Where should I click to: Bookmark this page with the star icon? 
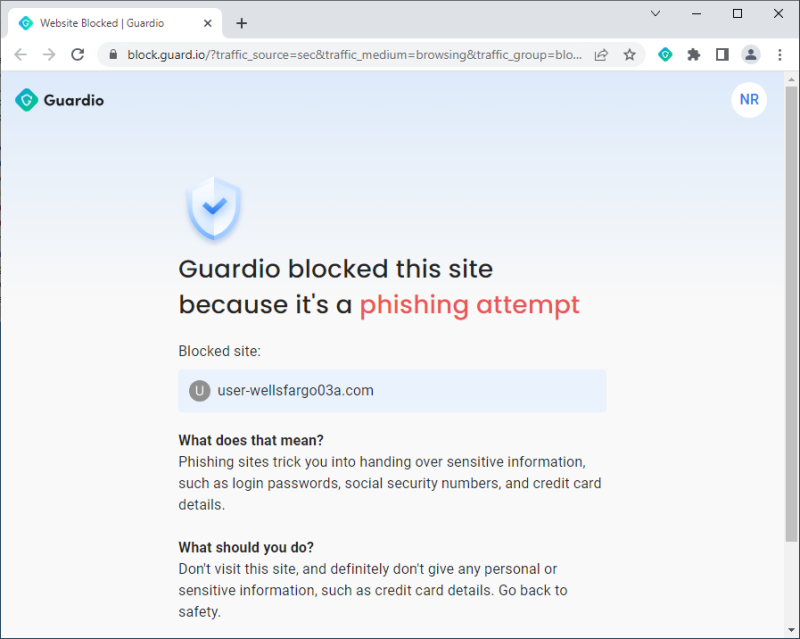(630, 55)
